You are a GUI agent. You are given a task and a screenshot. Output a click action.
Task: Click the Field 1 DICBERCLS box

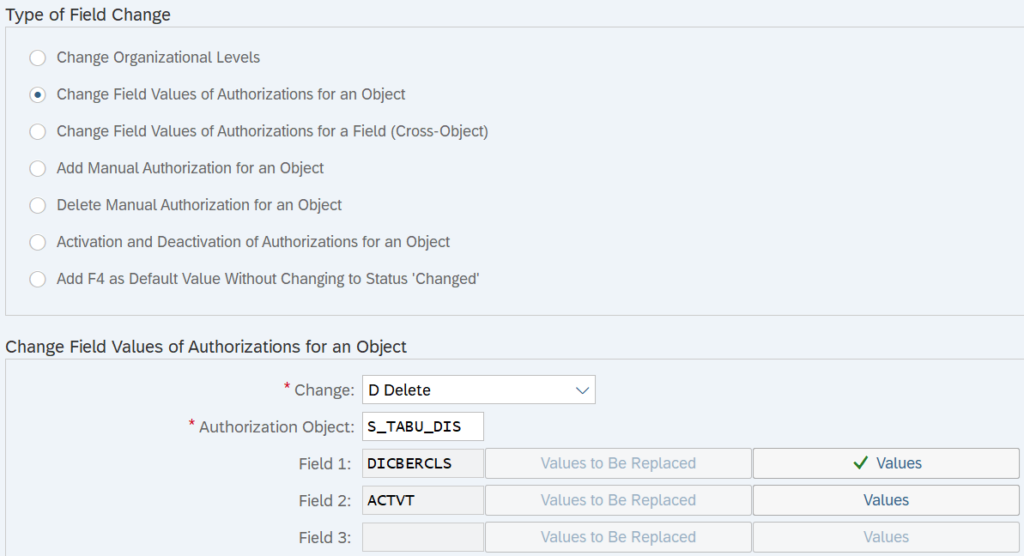pyautogui.click(x=422, y=463)
